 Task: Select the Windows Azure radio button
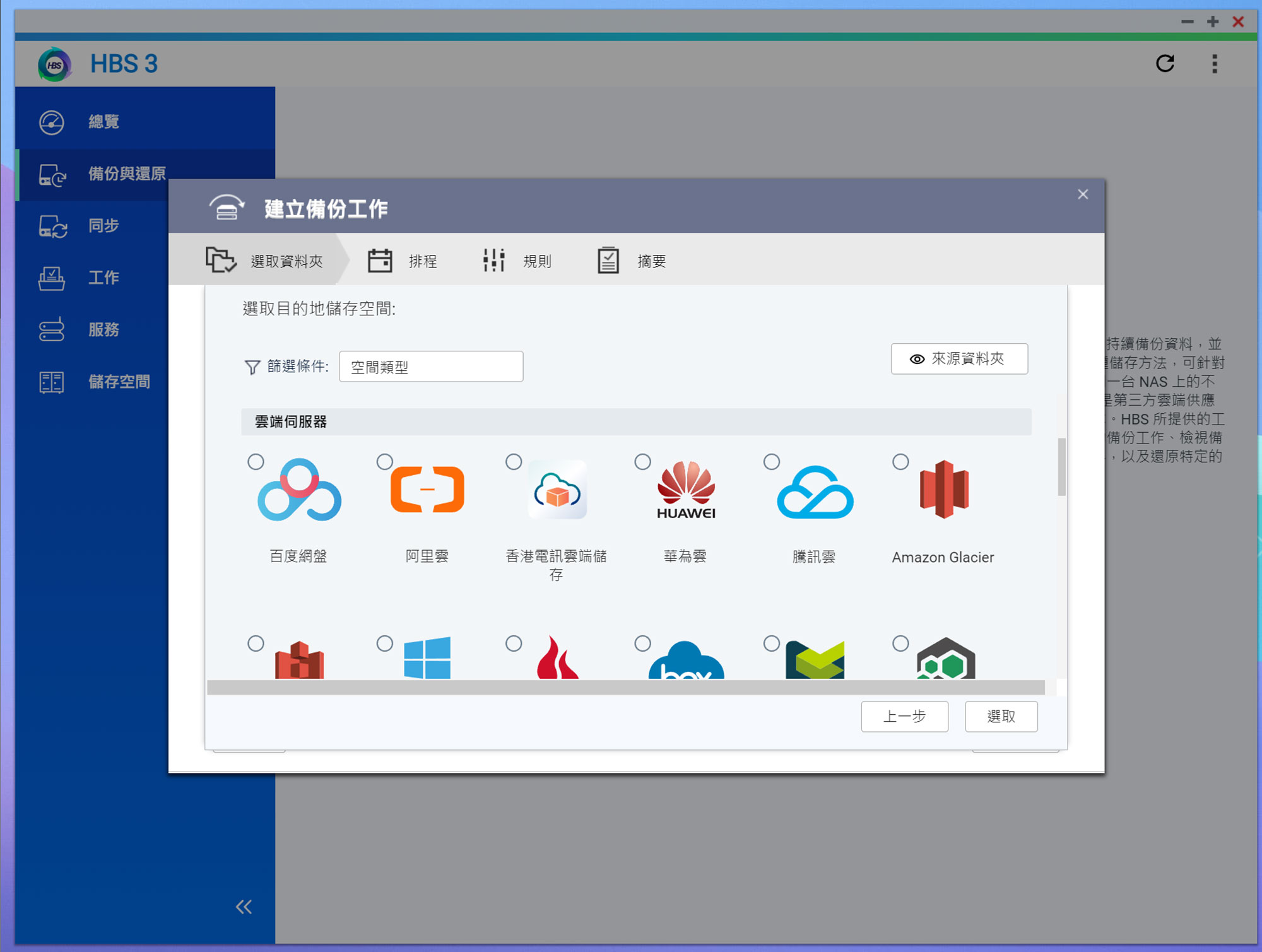[385, 643]
